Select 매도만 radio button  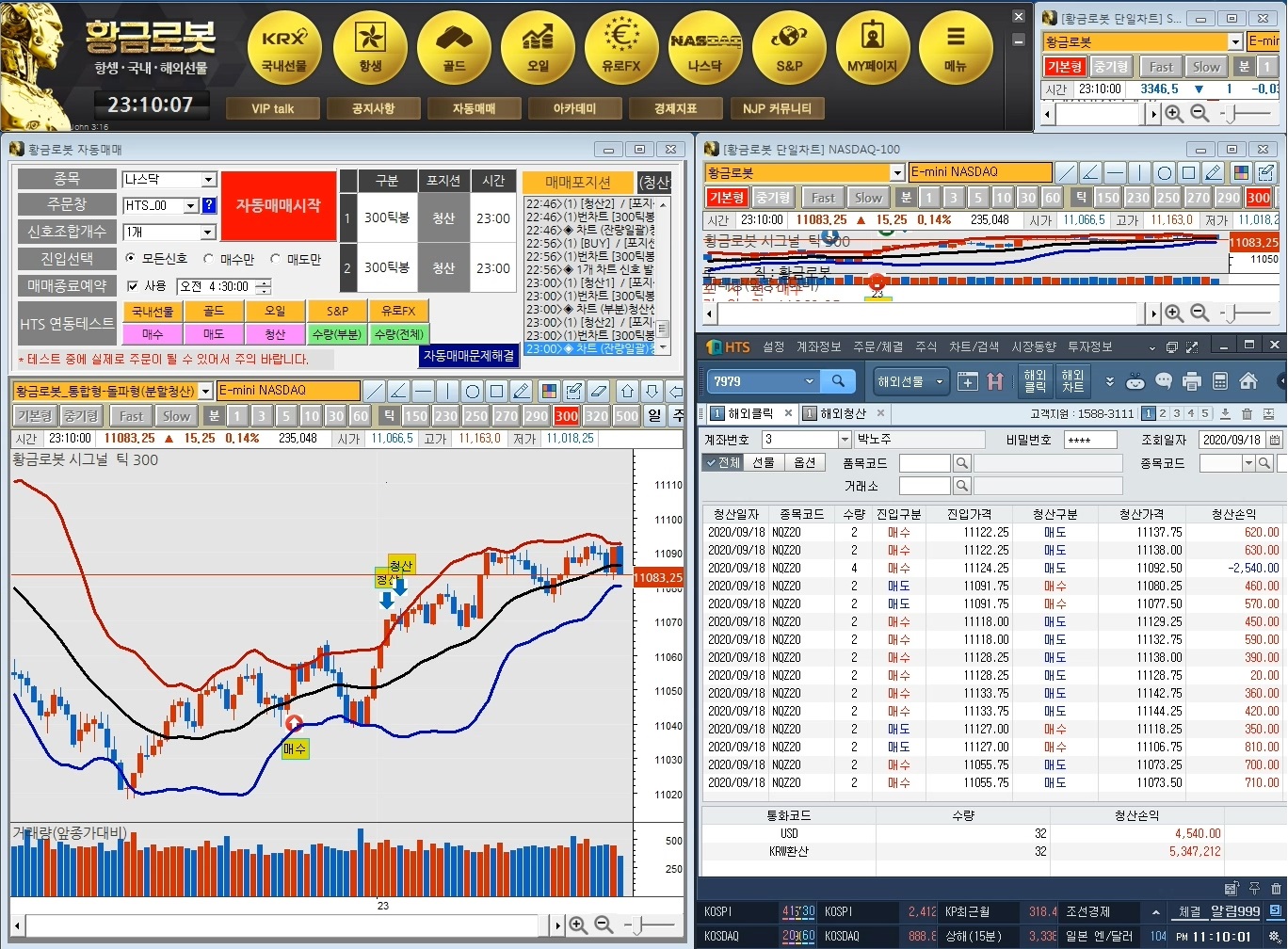click(276, 258)
